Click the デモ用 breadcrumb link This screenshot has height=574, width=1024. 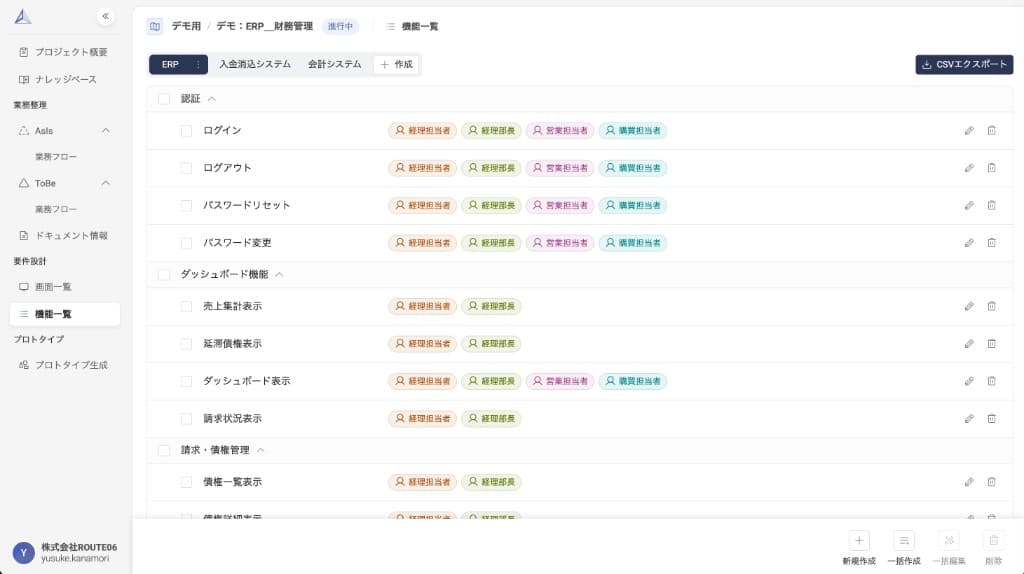[186, 26]
